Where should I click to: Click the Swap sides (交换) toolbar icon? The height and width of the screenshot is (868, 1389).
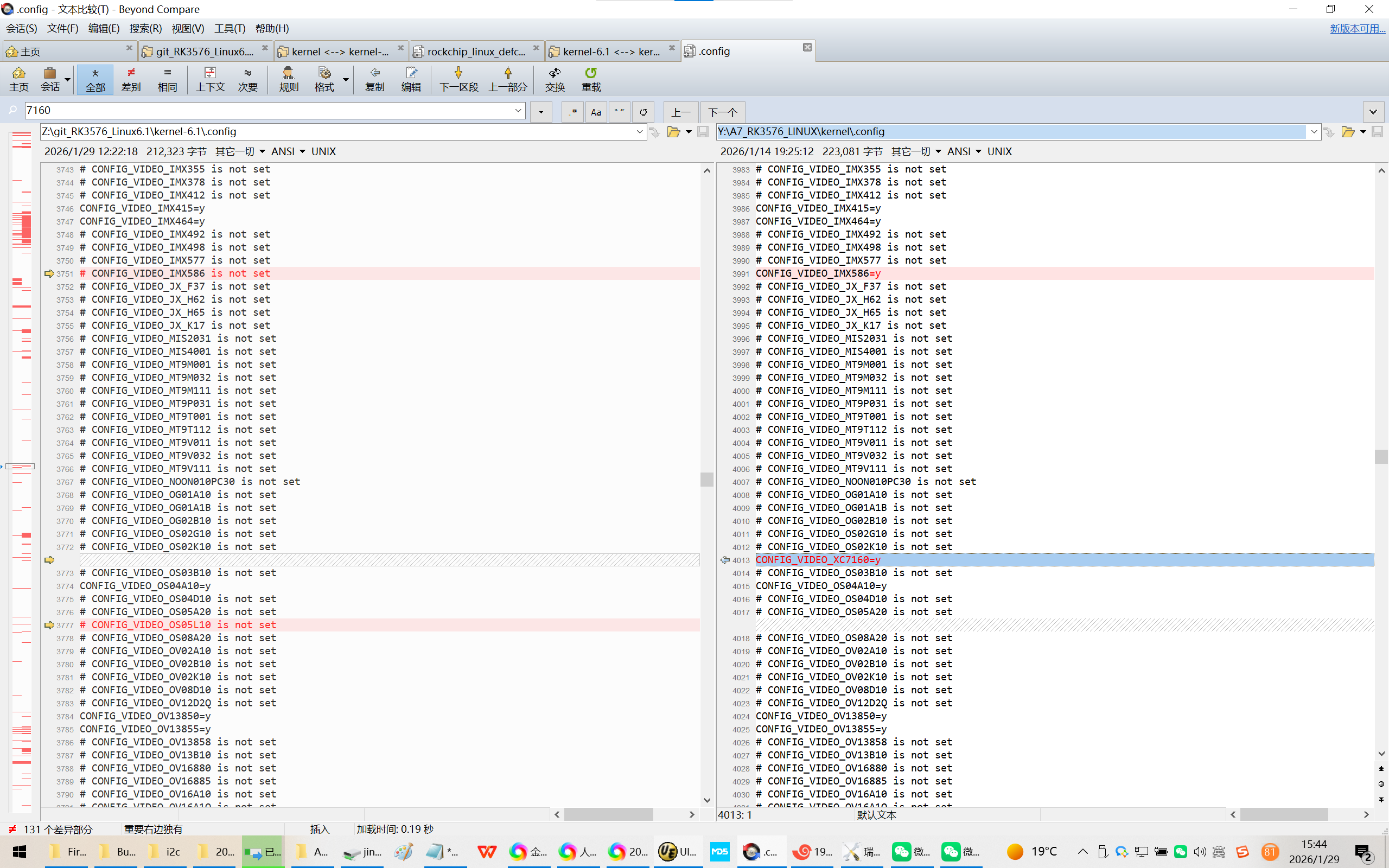pyautogui.click(x=555, y=73)
